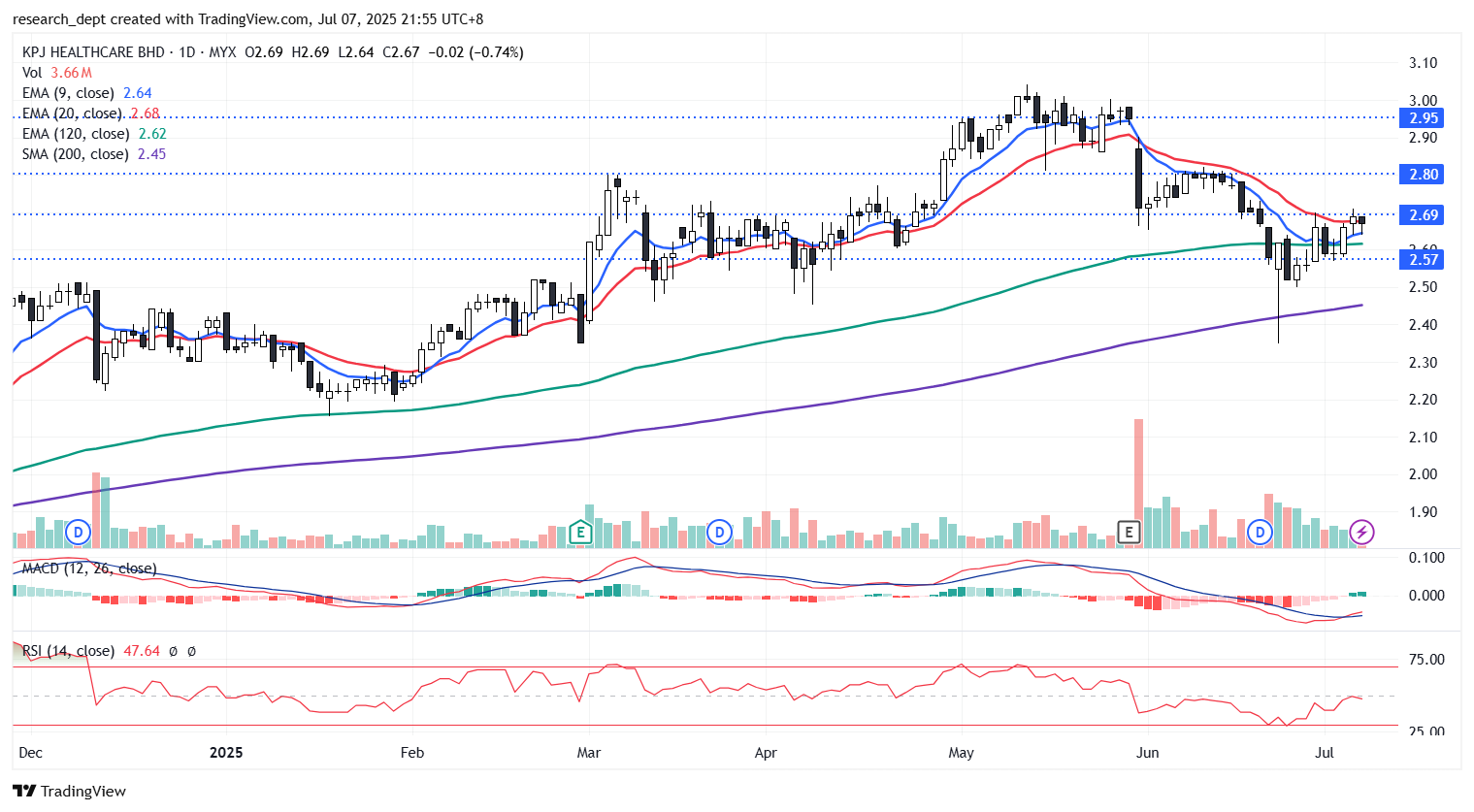
Task: Select the 2.80 price level label
Action: click(1424, 175)
